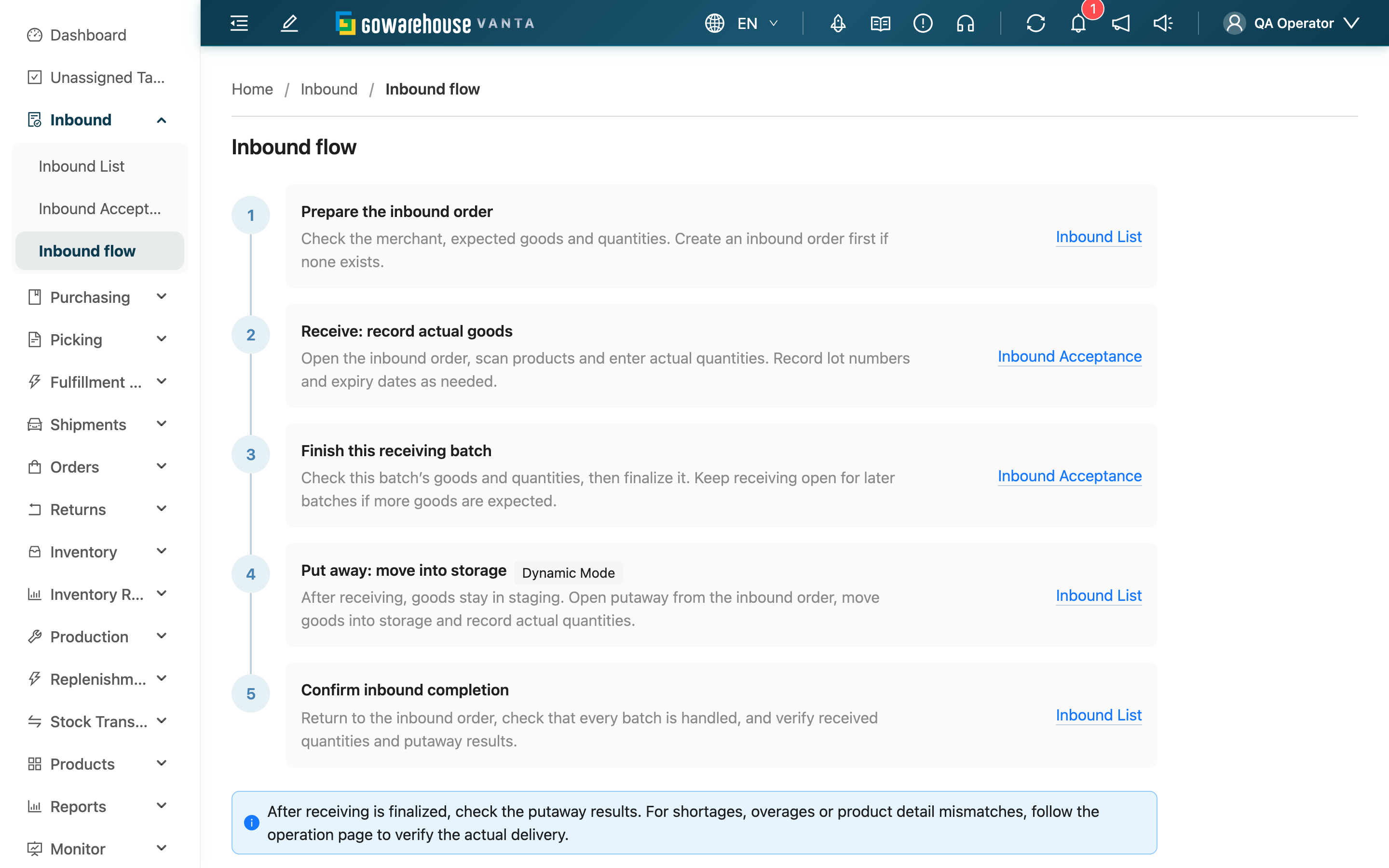Viewport: 1389px width, 868px height.
Task: Collapse the sidebar menu icon
Action: (239, 24)
